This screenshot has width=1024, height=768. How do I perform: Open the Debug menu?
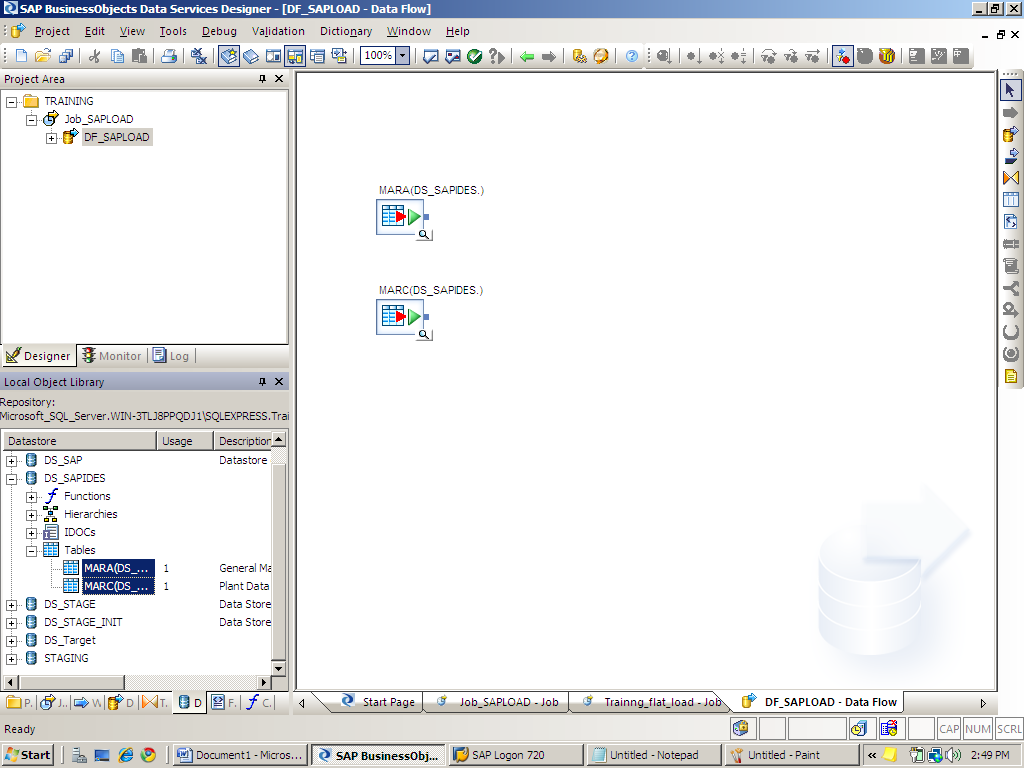(x=219, y=31)
